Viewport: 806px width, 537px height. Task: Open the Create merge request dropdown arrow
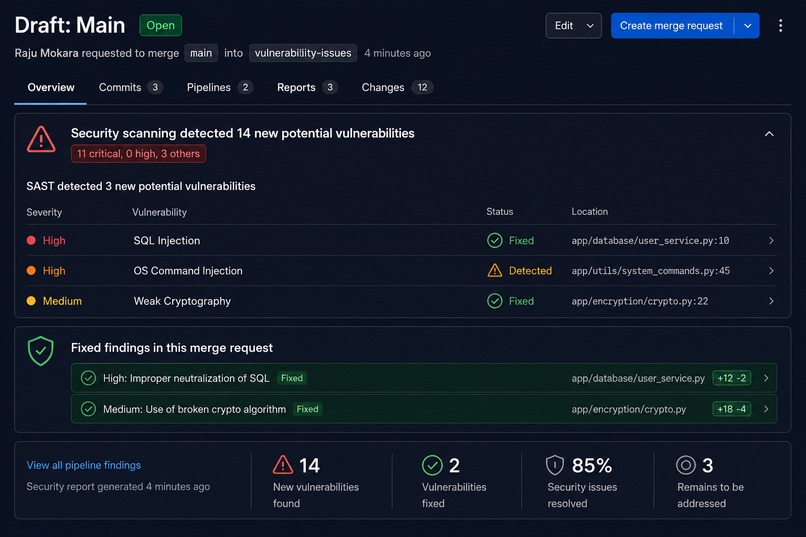(x=748, y=26)
